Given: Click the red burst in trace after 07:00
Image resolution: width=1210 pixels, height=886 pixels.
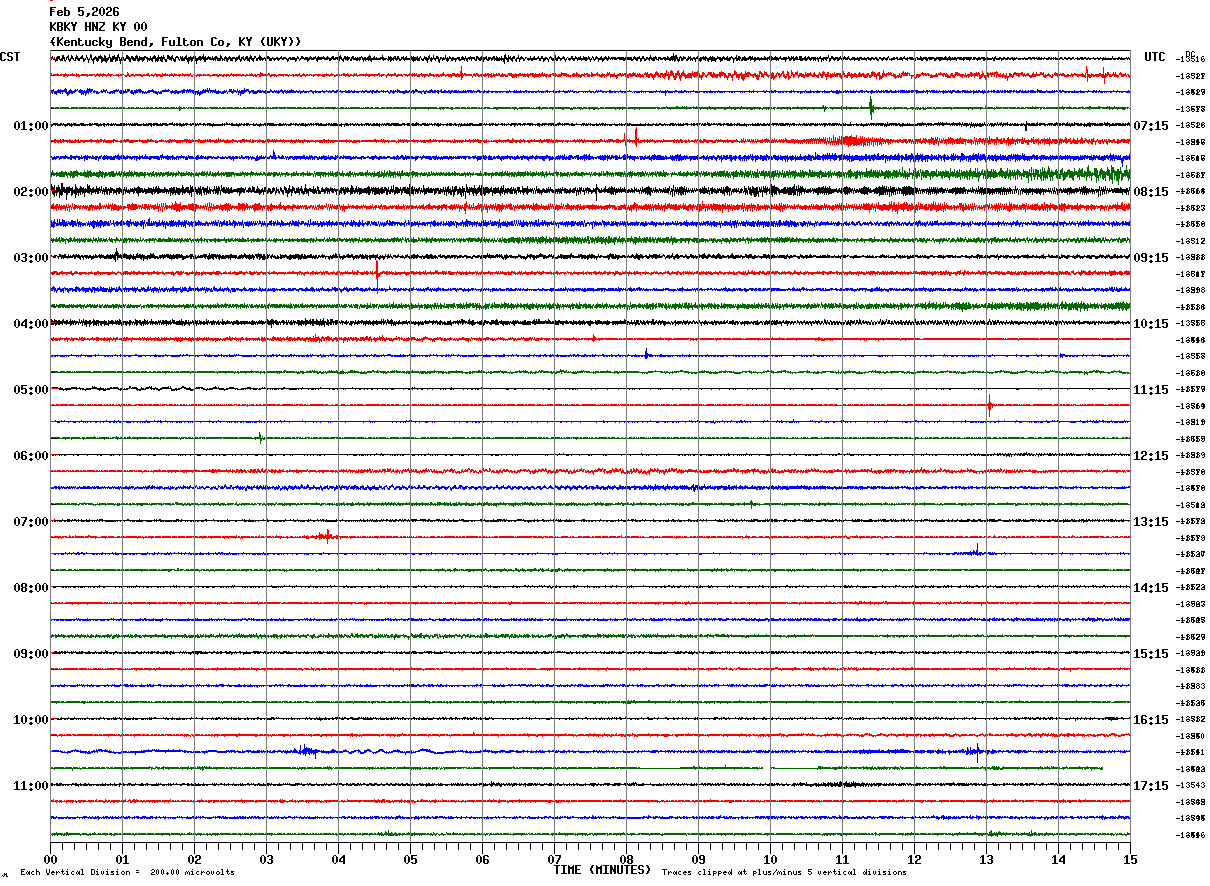Looking at the screenshot, I should click(326, 536).
